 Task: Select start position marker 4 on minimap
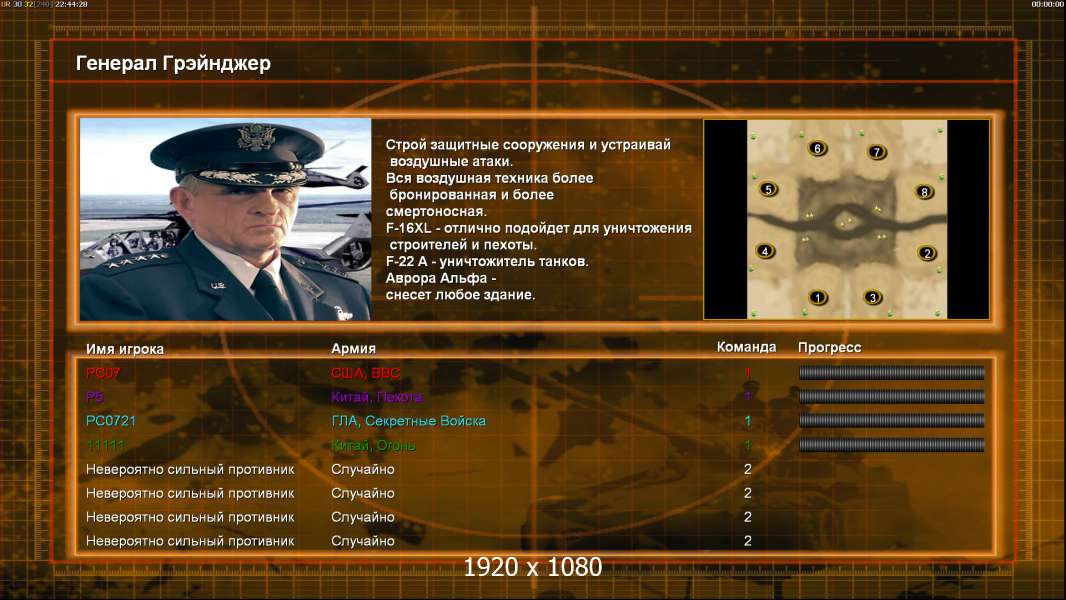(765, 251)
